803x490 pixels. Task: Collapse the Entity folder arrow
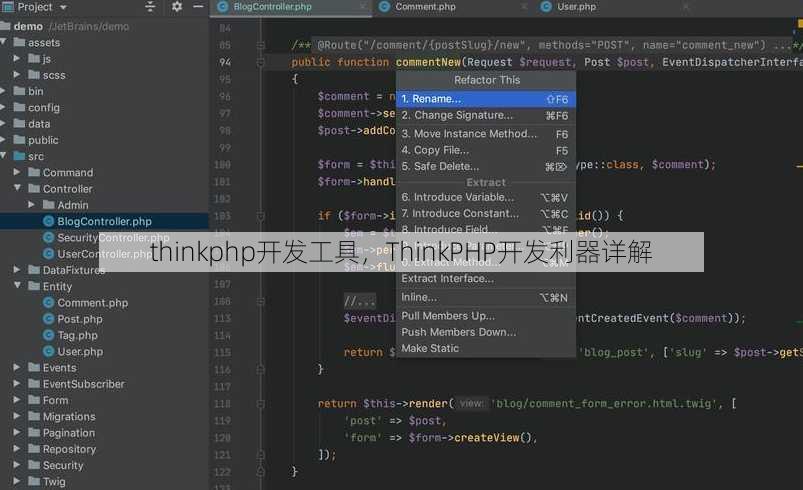[17, 286]
